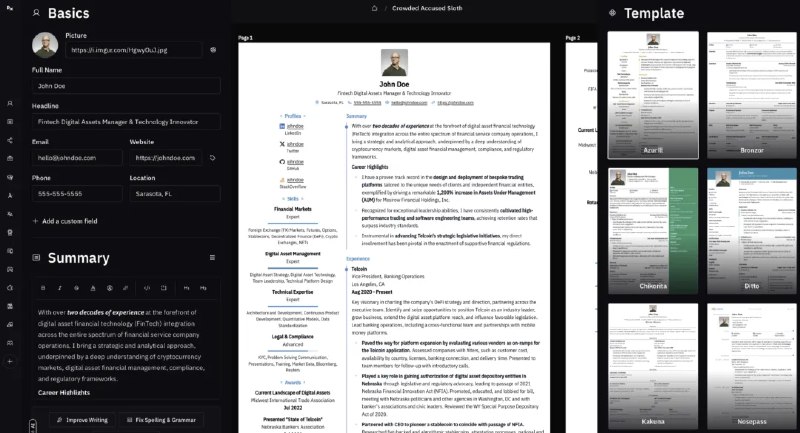
Task: Click the Improve Writing button
Action: [x=83, y=420]
